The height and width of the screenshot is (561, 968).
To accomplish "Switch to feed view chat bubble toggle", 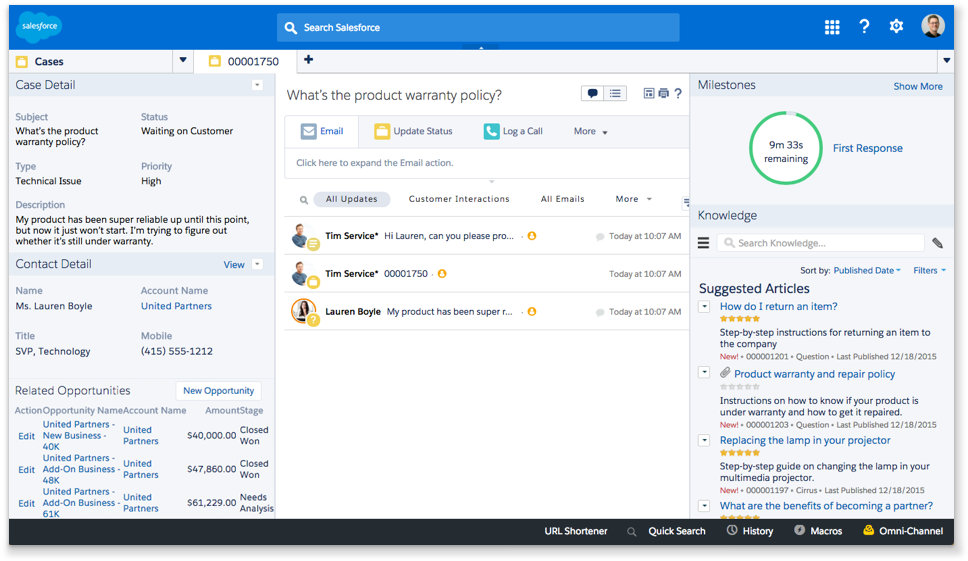I will click(x=593, y=93).
